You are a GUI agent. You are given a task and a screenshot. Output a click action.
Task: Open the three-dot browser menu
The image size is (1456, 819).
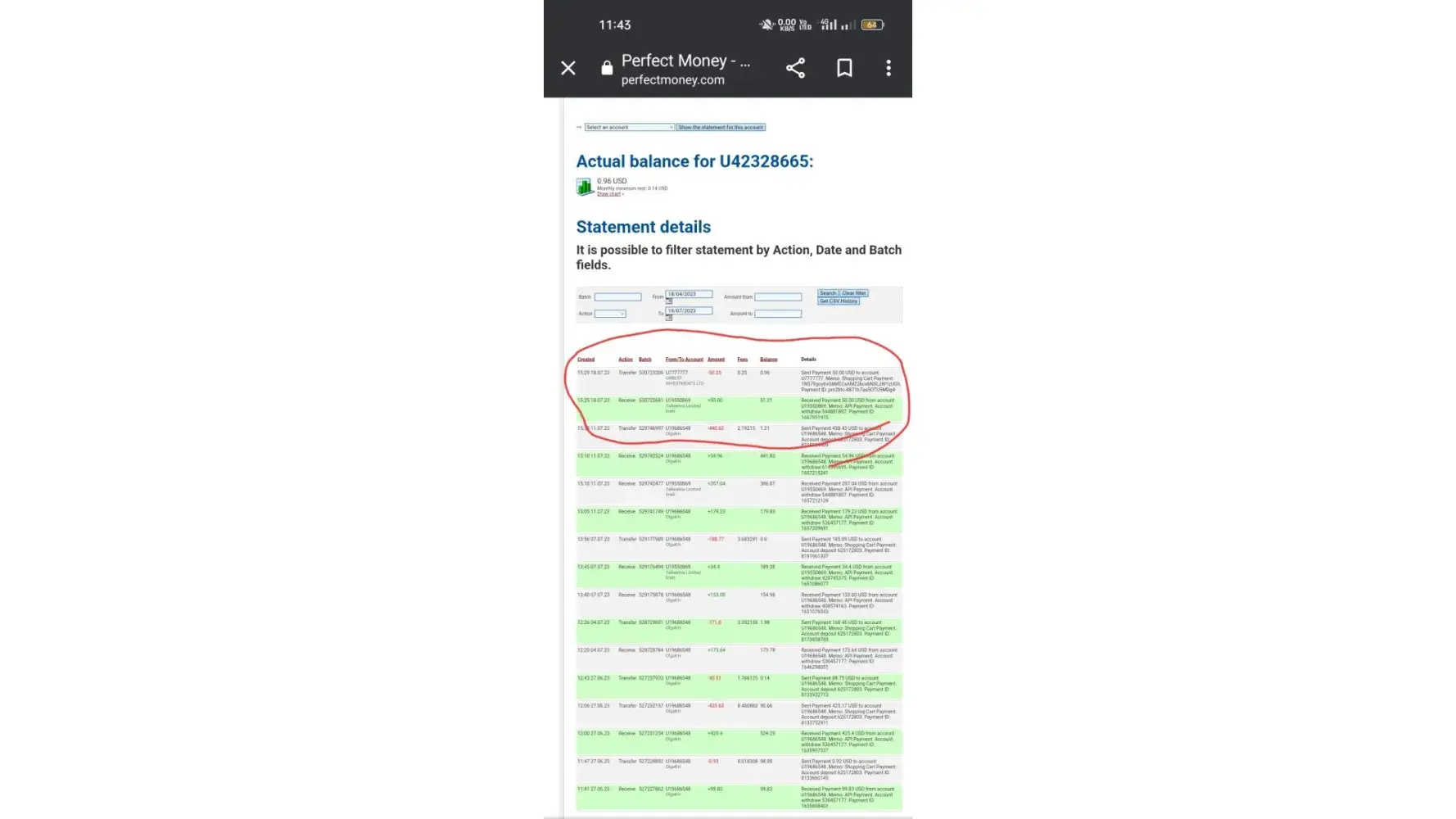pos(889,68)
